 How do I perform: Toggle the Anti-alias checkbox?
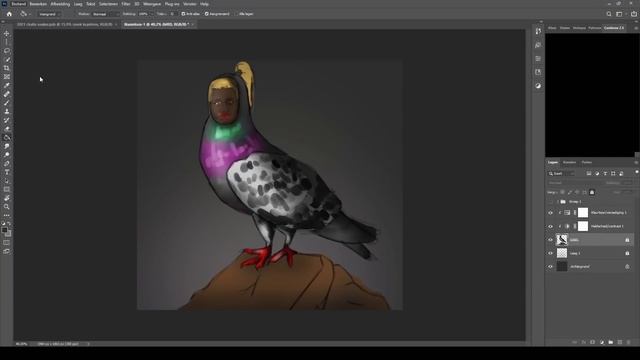(x=183, y=14)
